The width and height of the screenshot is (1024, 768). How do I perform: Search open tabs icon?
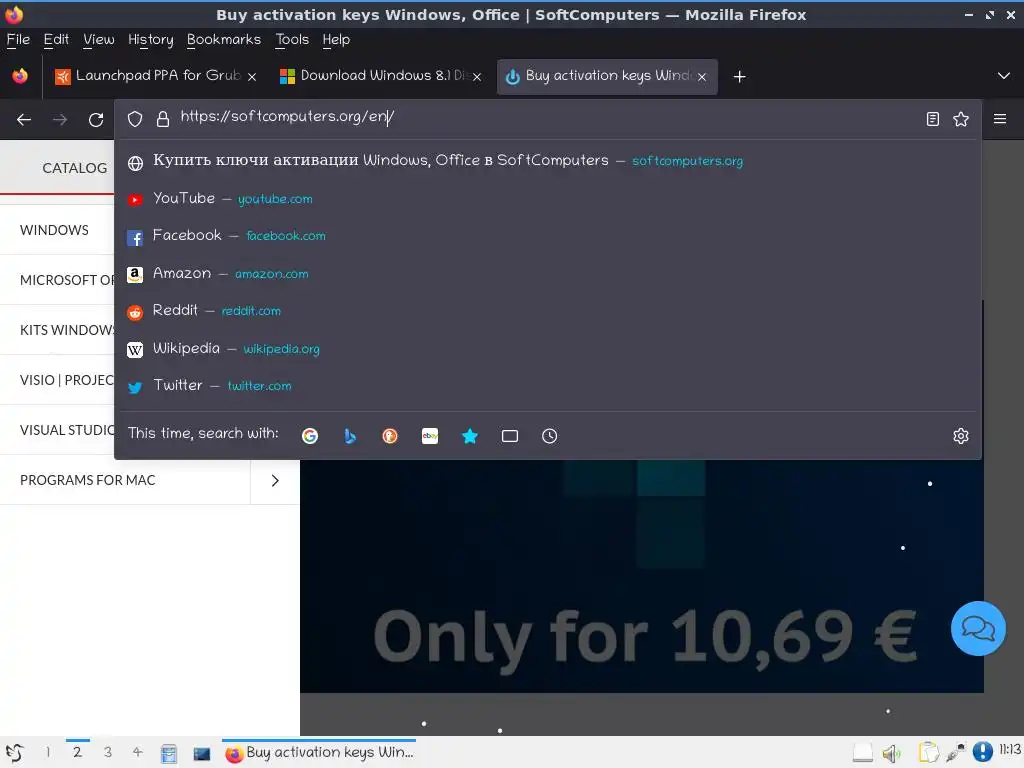509,436
